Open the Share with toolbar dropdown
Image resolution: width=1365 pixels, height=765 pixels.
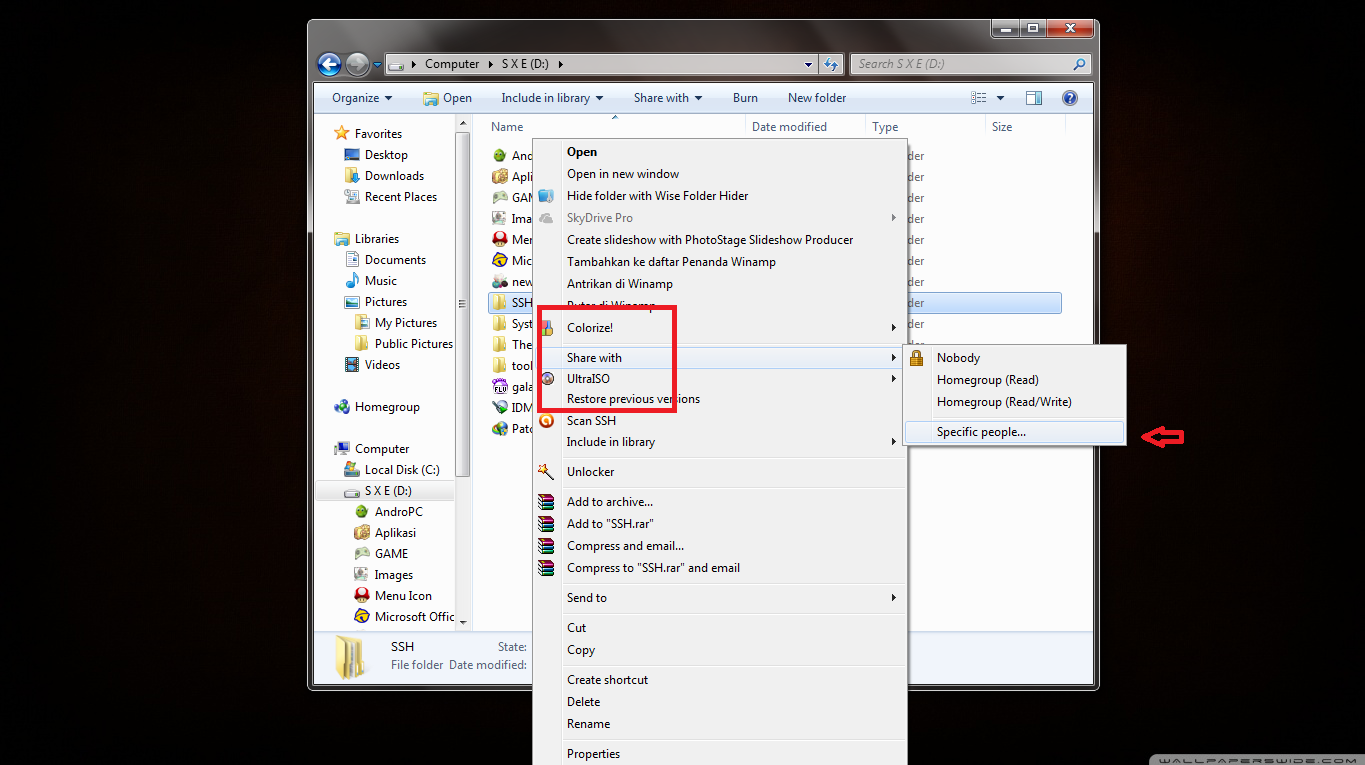668,98
